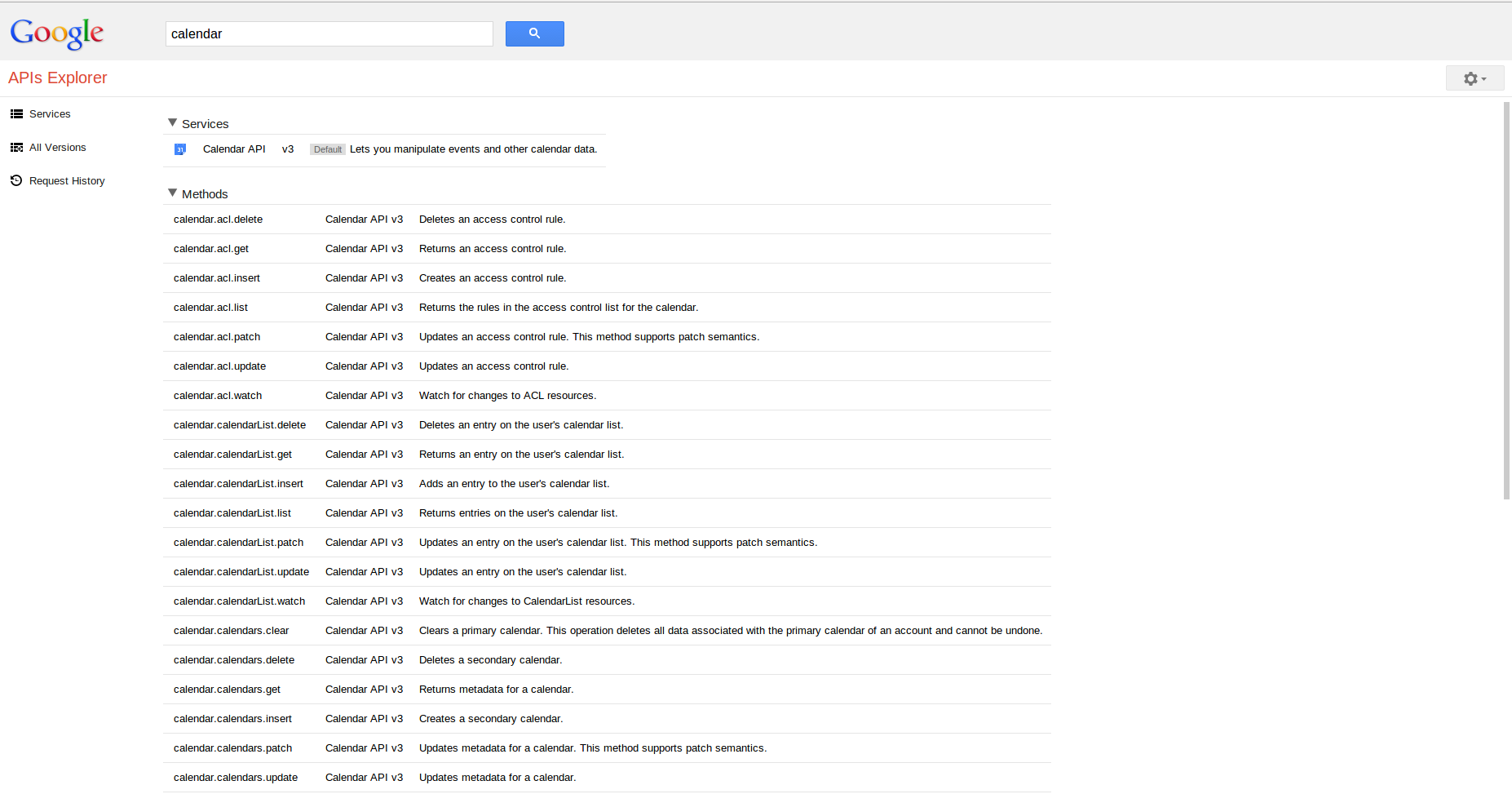Click the Default version badge
Screen dimensions: 1512x794
pyautogui.click(x=328, y=149)
